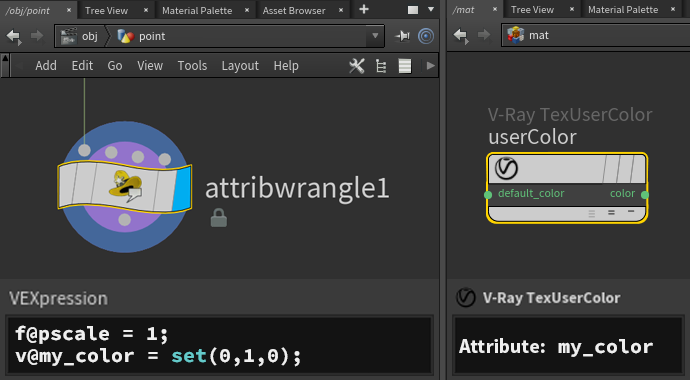
Task: Add a new pane tab with plus
Action: [364, 9]
